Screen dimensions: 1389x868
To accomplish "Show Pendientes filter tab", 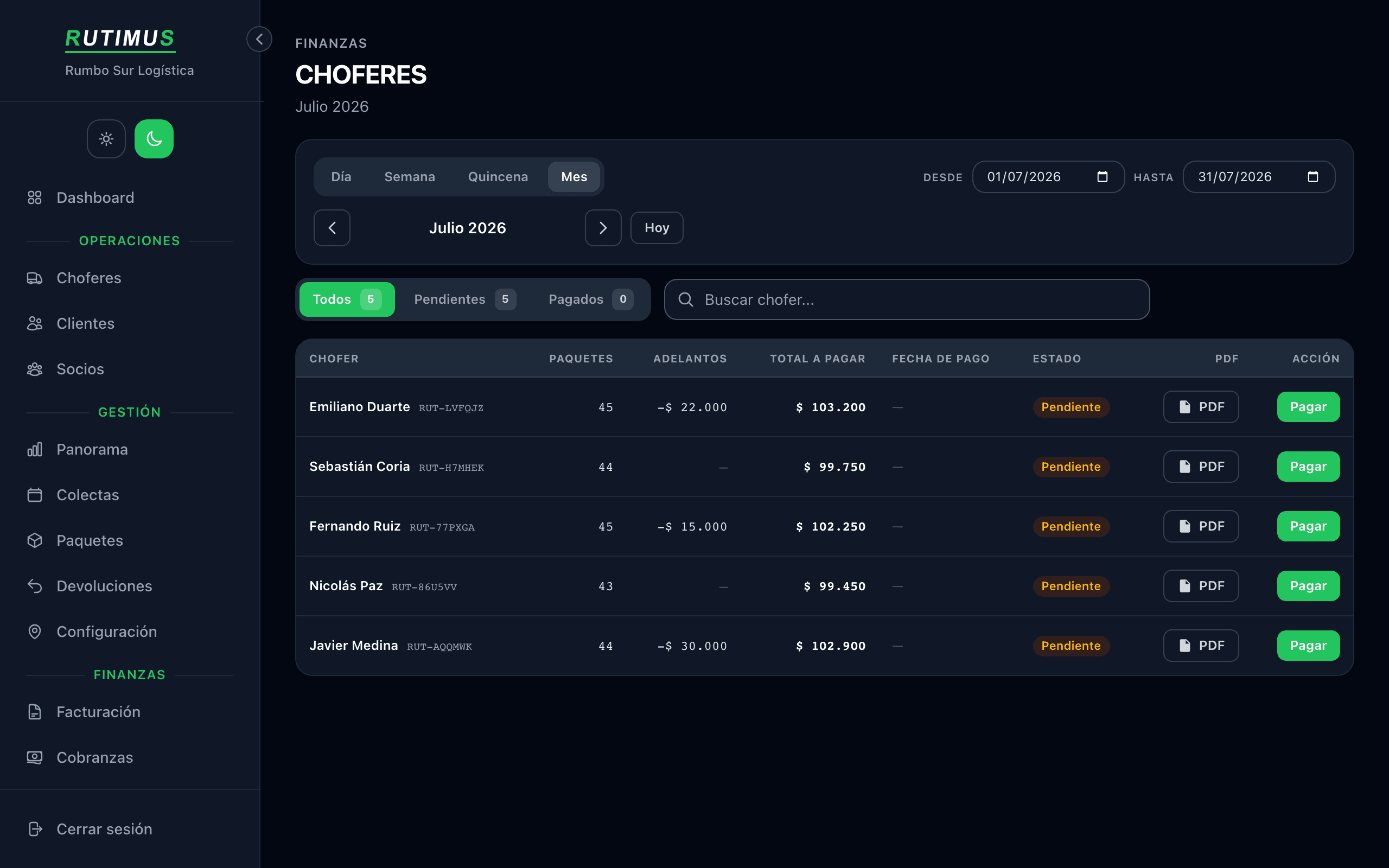I will [x=464, y=299].
